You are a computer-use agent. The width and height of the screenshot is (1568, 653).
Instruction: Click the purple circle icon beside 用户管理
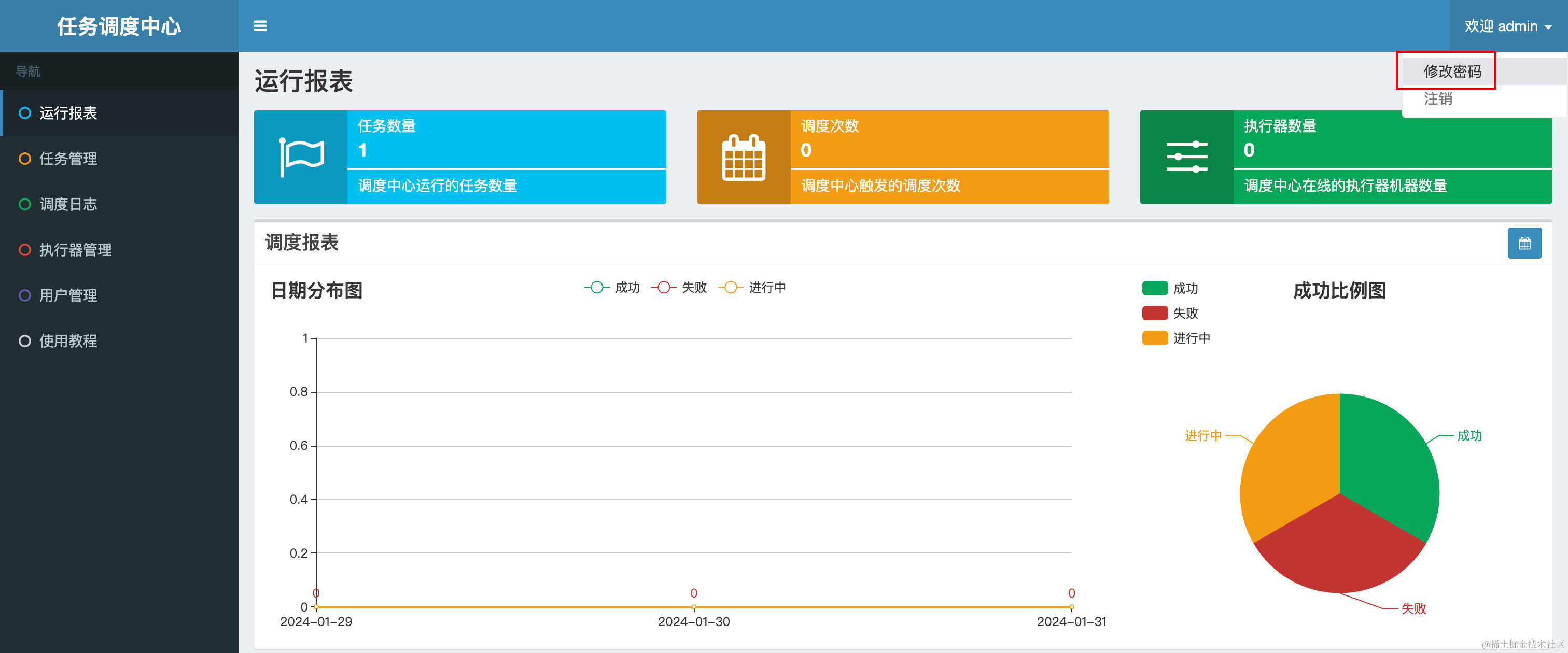pyautogui.click(x=25, y=295)
